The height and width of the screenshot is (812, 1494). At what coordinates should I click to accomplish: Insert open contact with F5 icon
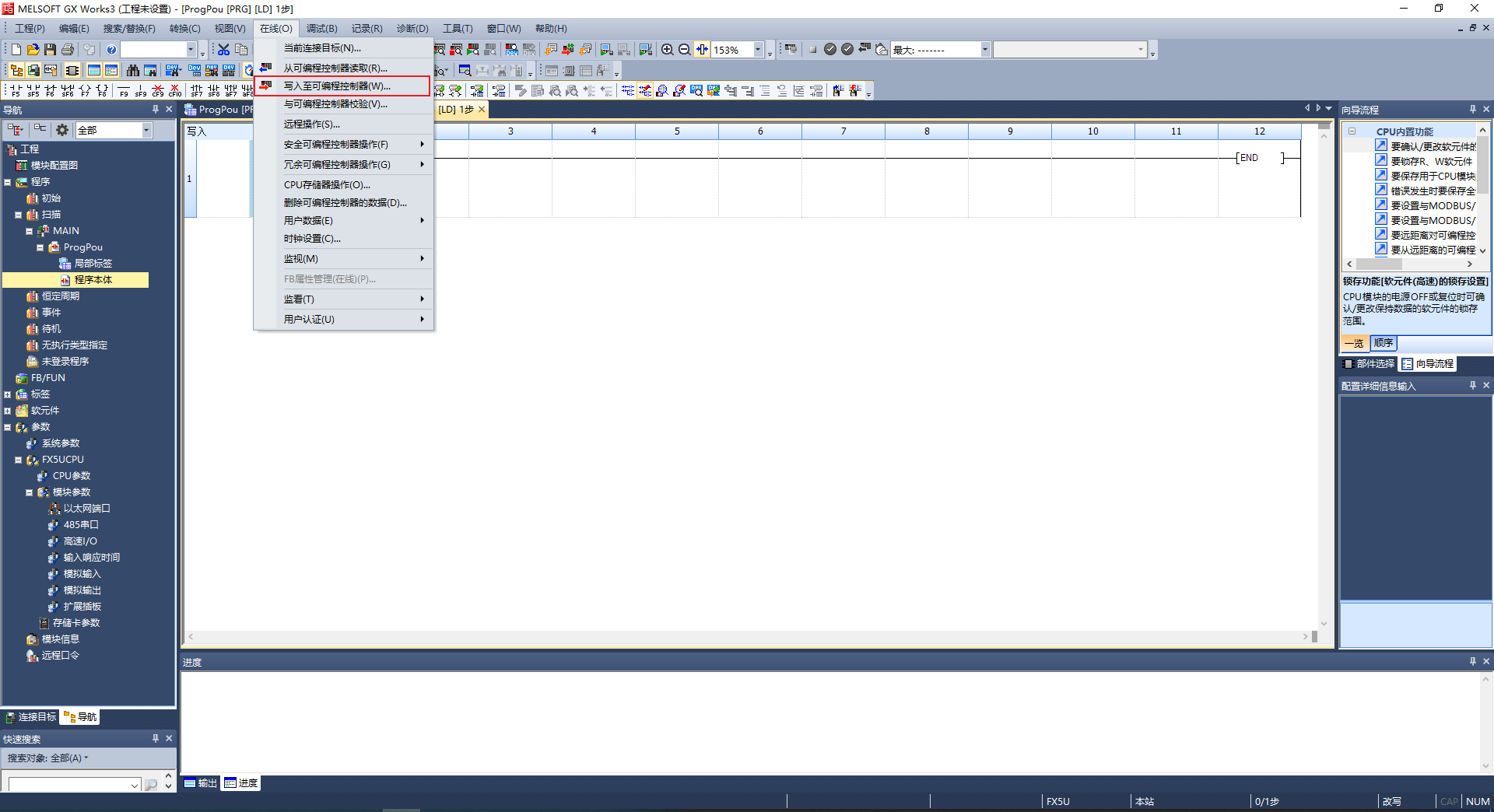[16, 91]
